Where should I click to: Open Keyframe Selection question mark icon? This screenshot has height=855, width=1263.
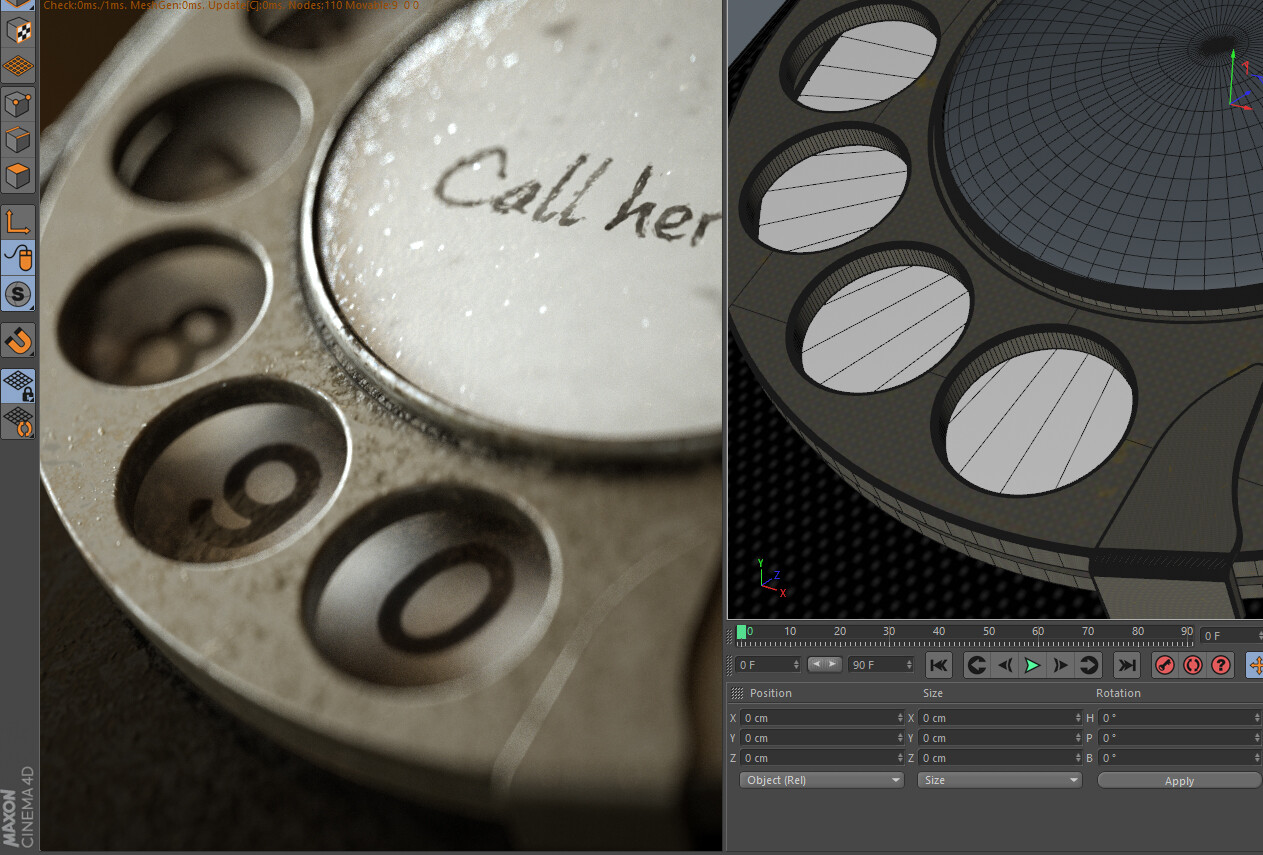click(x=1221, y=665)
